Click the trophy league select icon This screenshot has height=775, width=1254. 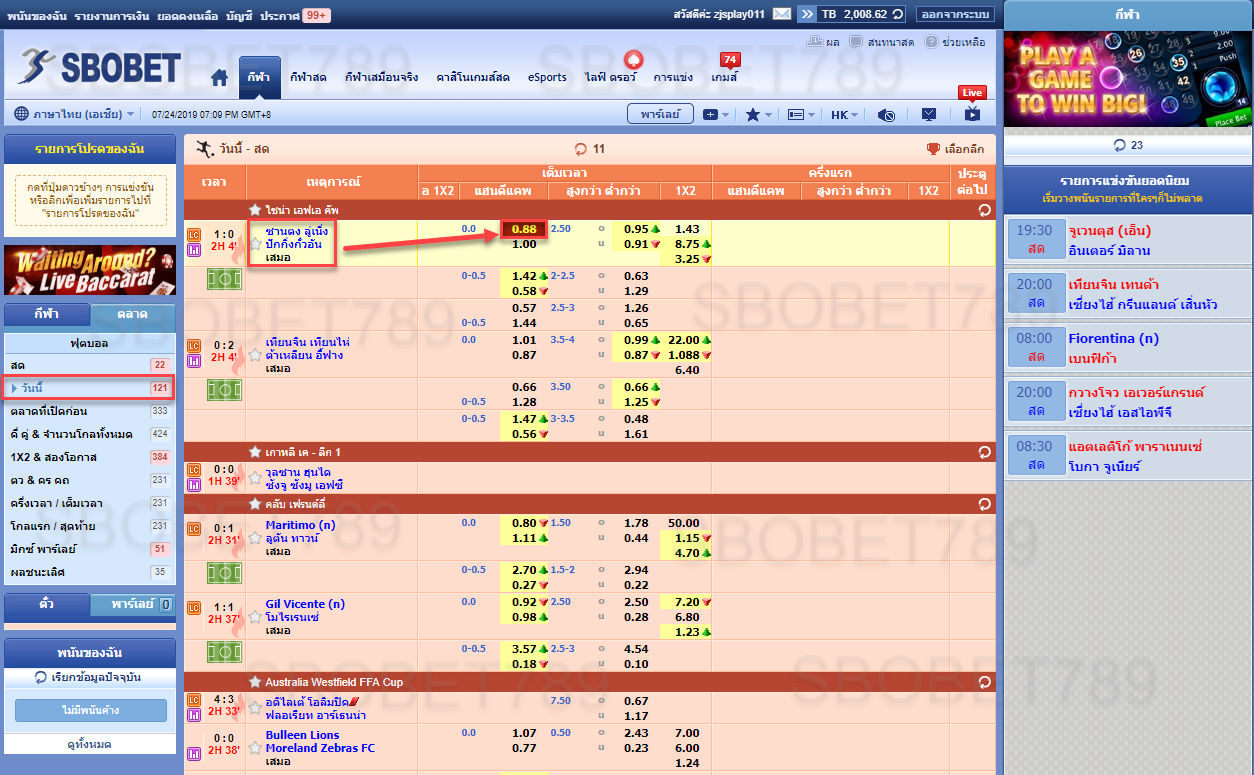933,149
